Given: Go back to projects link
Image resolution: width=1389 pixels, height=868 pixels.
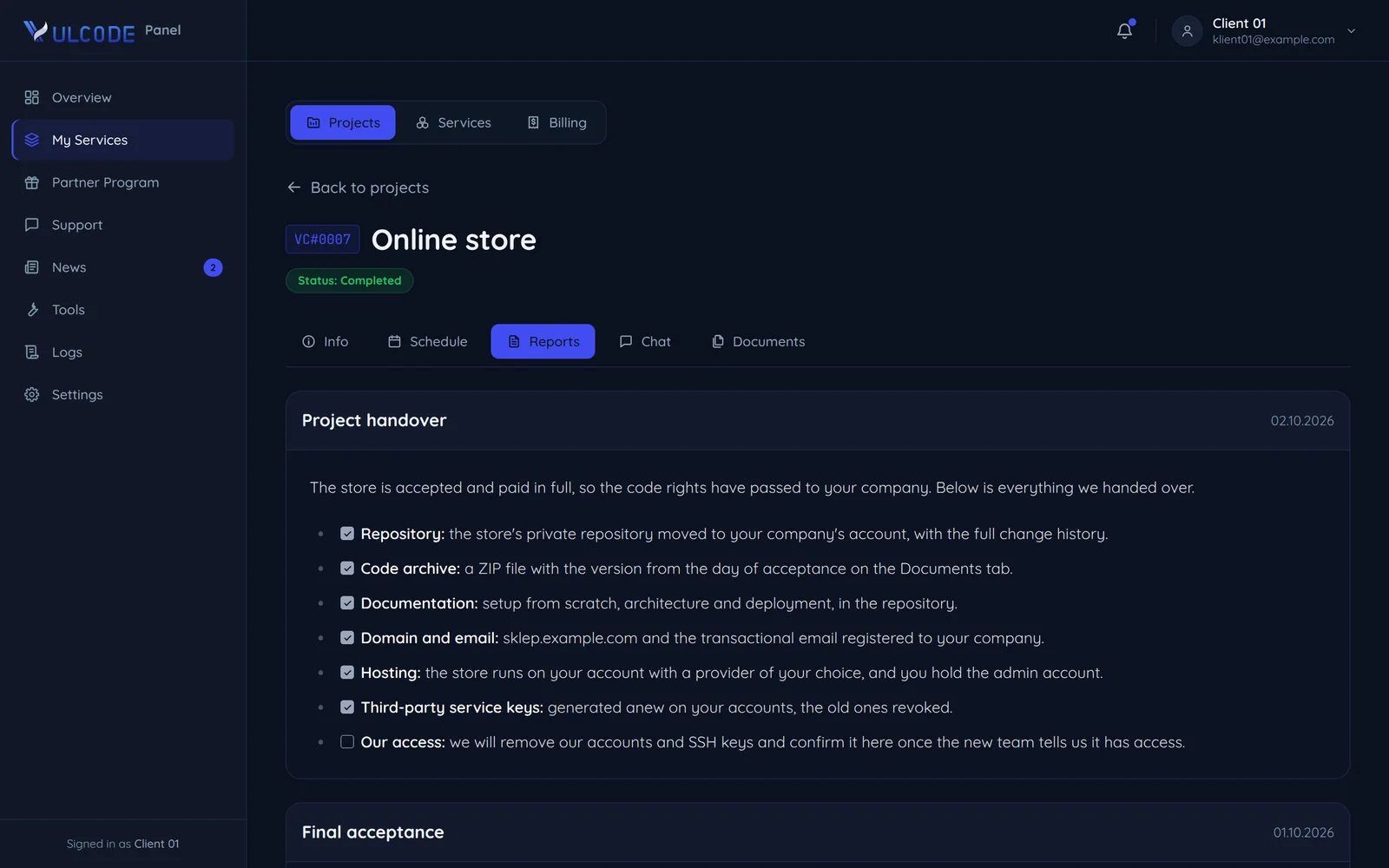Looking at the screenshot, I should [358, 187].
